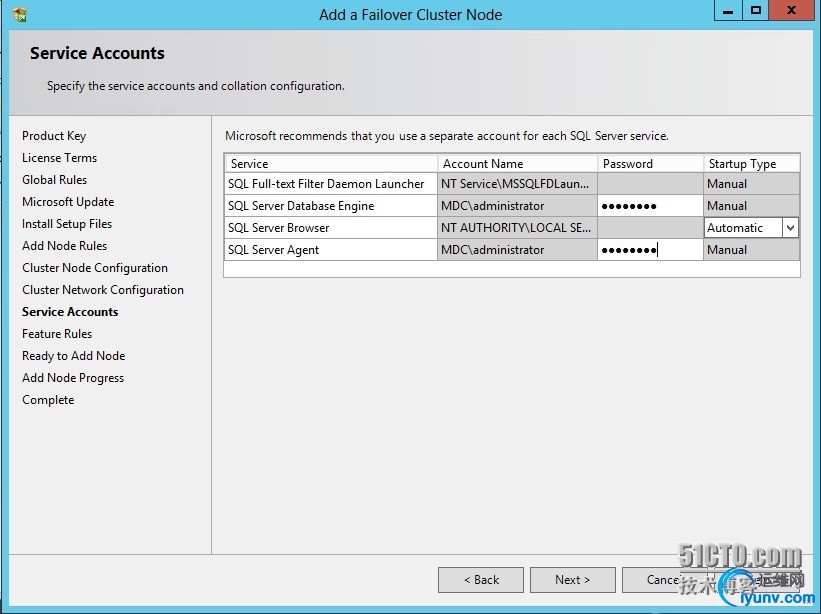Click NT Service\MSSQLFDLaun... account name cell
This screenshot has height=614, width=821.
tap(517, 184)
